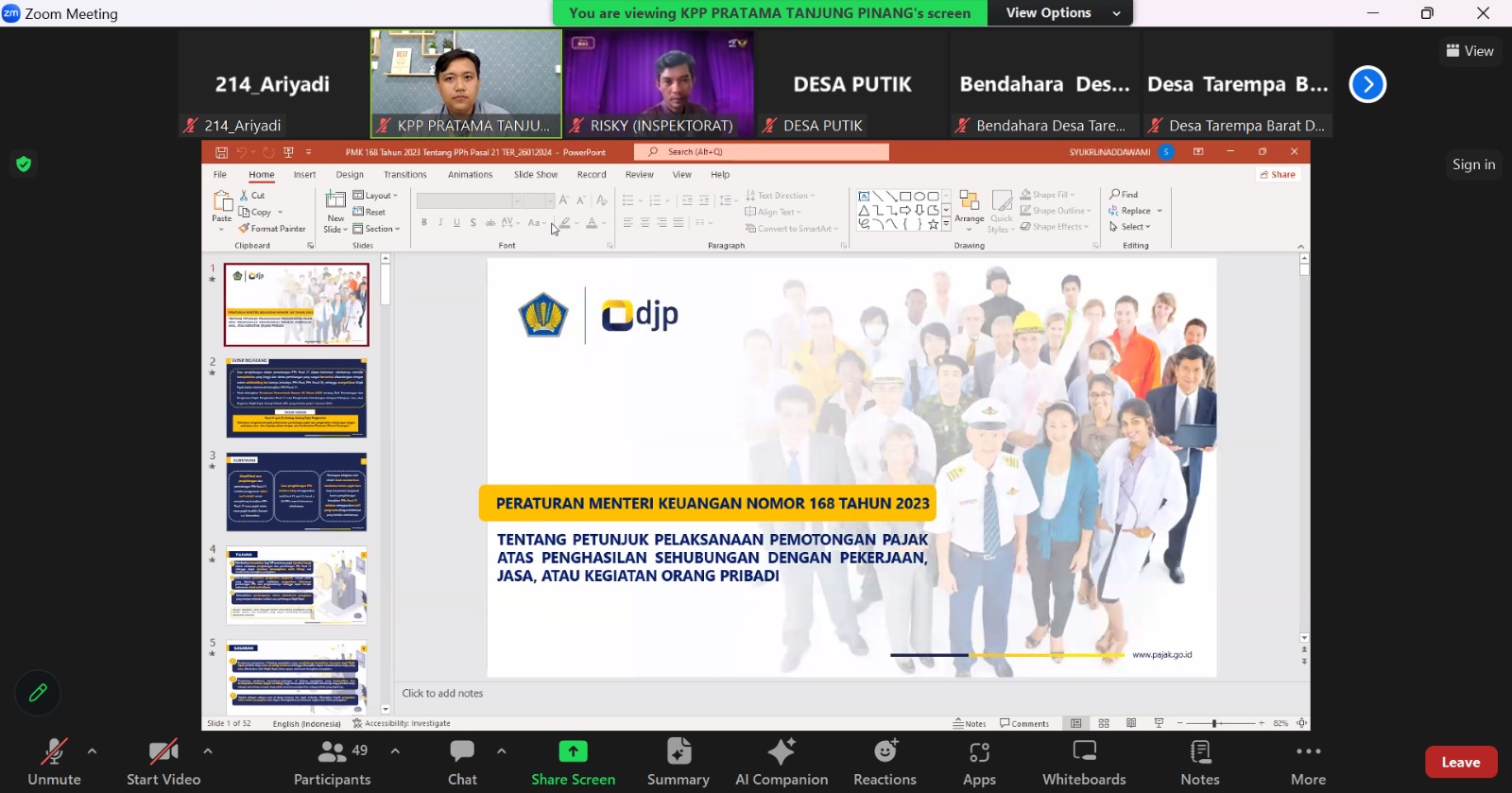This screenshot has height=793, width=1512.
Task: Expand audio options arrow beside Unmute
Action: [x=92, y=751]
